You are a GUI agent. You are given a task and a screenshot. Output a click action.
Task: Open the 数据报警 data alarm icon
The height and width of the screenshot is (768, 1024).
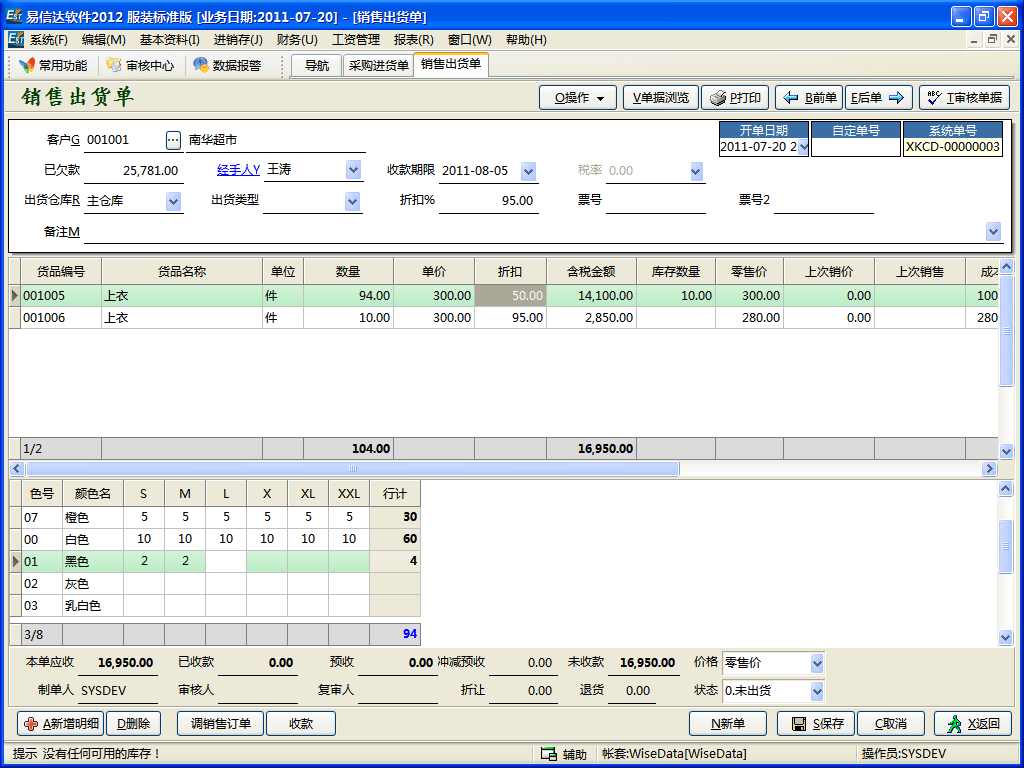click(227, 66)
